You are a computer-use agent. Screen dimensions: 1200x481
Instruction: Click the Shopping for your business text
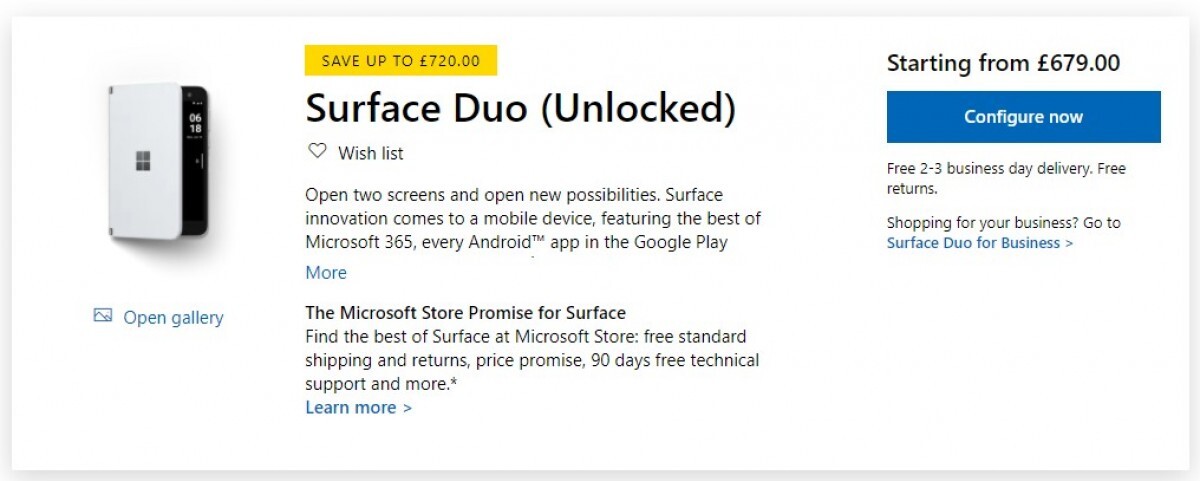(1003, 223)
